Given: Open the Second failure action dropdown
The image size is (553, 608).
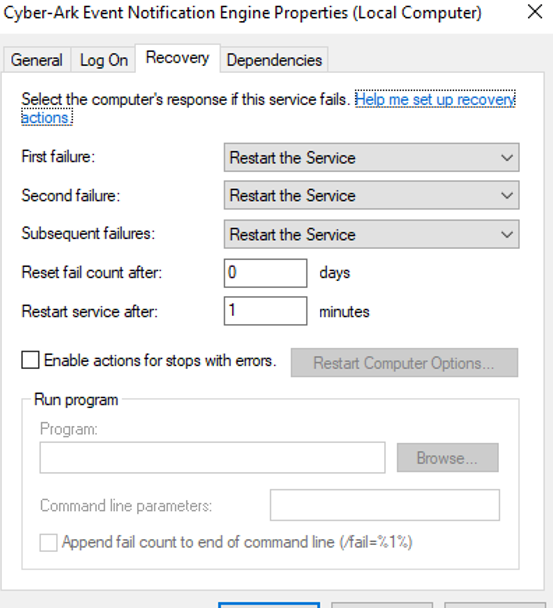Looking at the screenshot, I should [x=371, y=195].
